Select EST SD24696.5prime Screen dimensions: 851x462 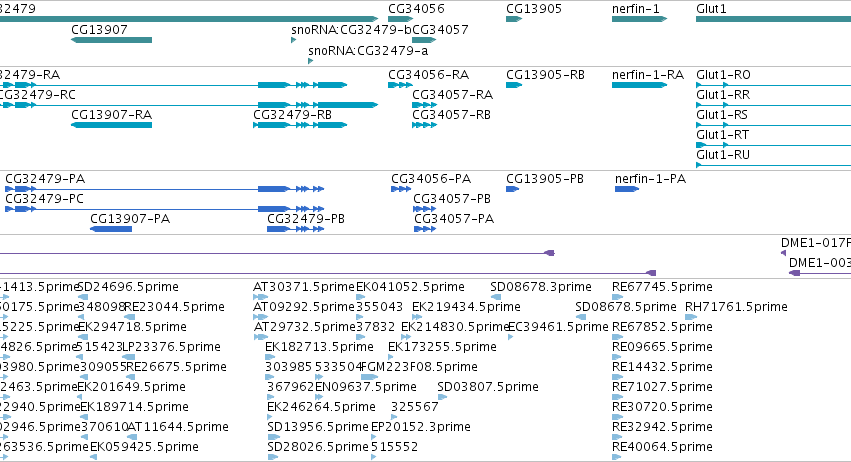[x=128, y=287]
